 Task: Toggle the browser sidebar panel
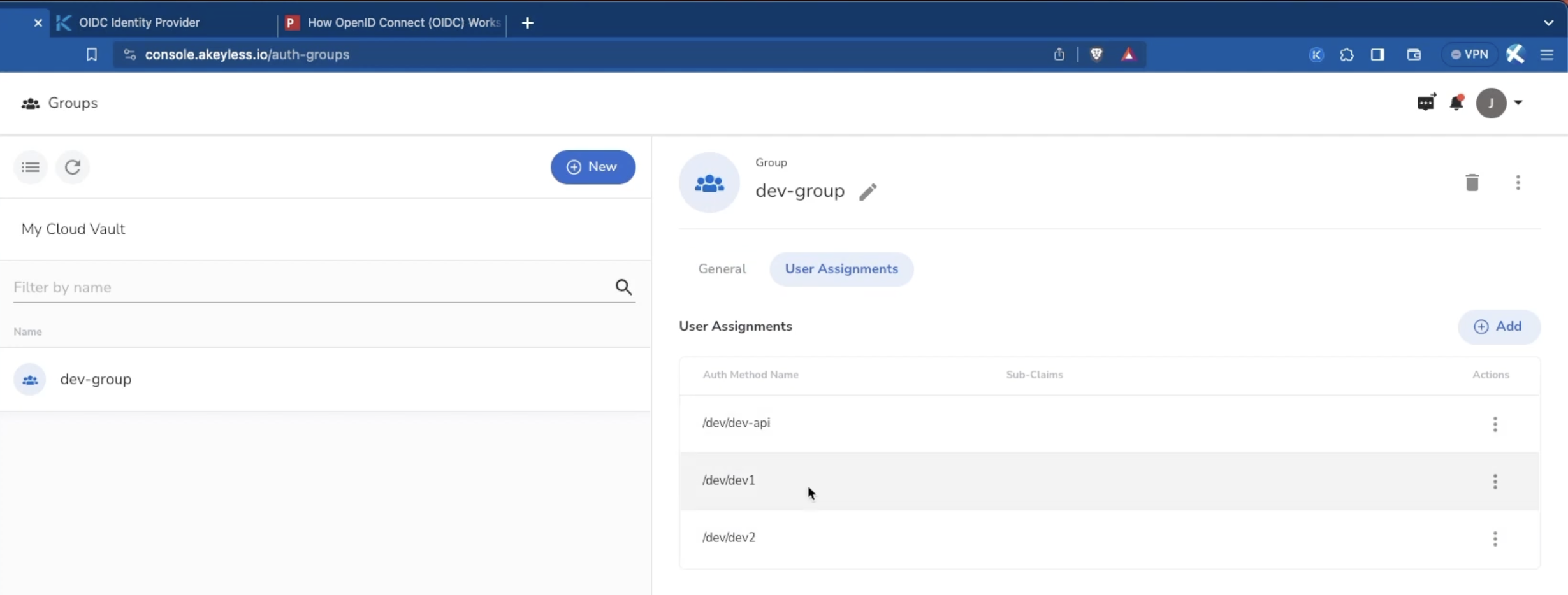1377,55
